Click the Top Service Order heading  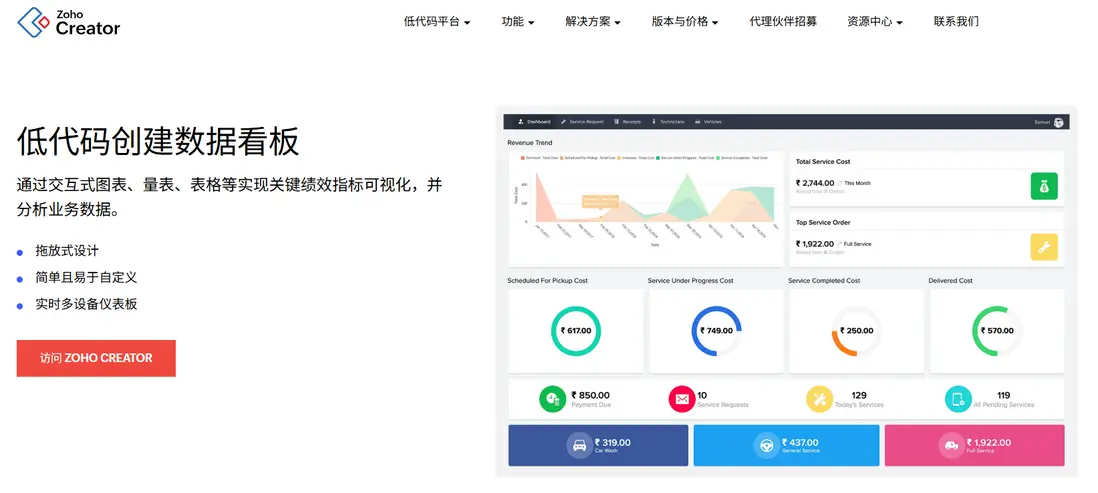click(x=823, y=223)
